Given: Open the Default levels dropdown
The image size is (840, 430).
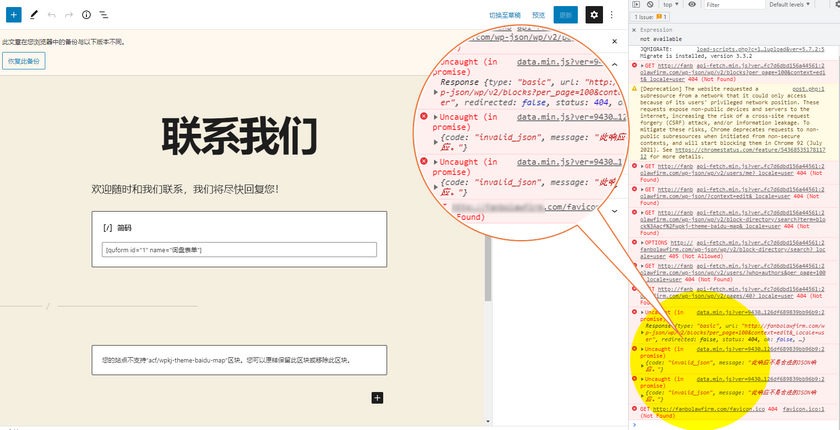Looking at the screenshot, I should (789, 4).
